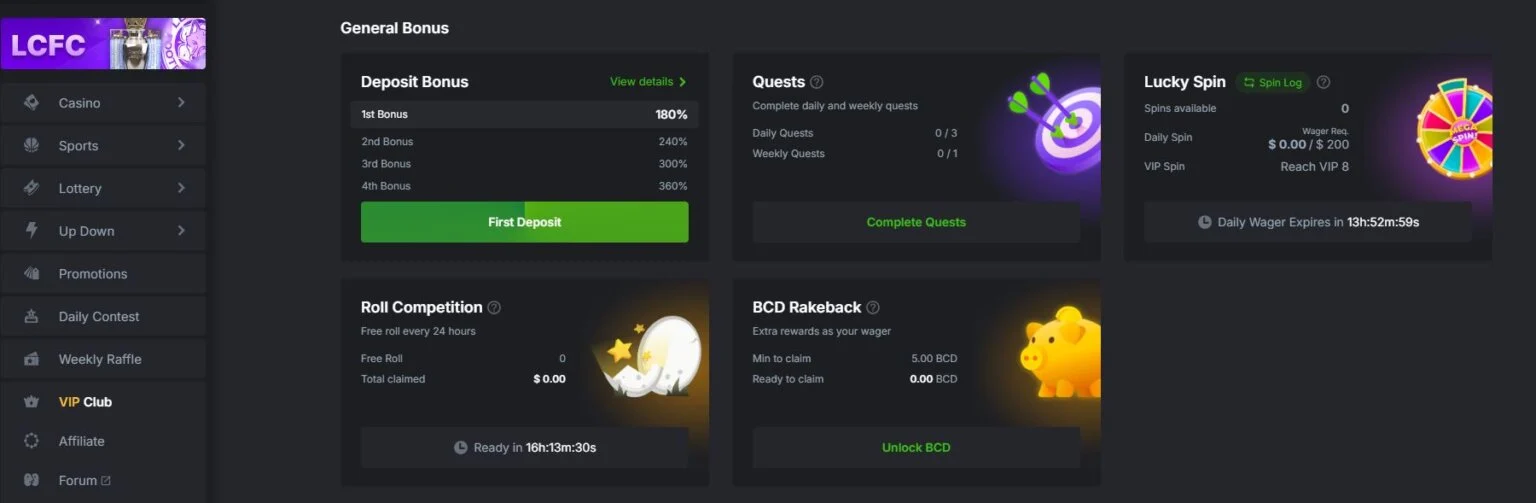Expand the Sports submenu arrow
Screen dimensions: 1536x503
tap(181, 146)
